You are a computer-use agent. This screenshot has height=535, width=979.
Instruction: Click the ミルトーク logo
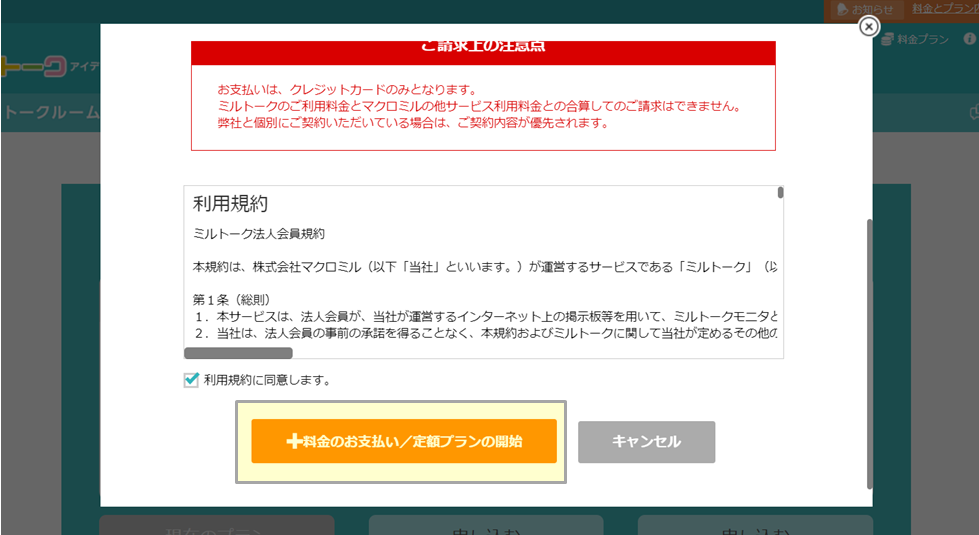pyautogui.click(x=33, y=65)
